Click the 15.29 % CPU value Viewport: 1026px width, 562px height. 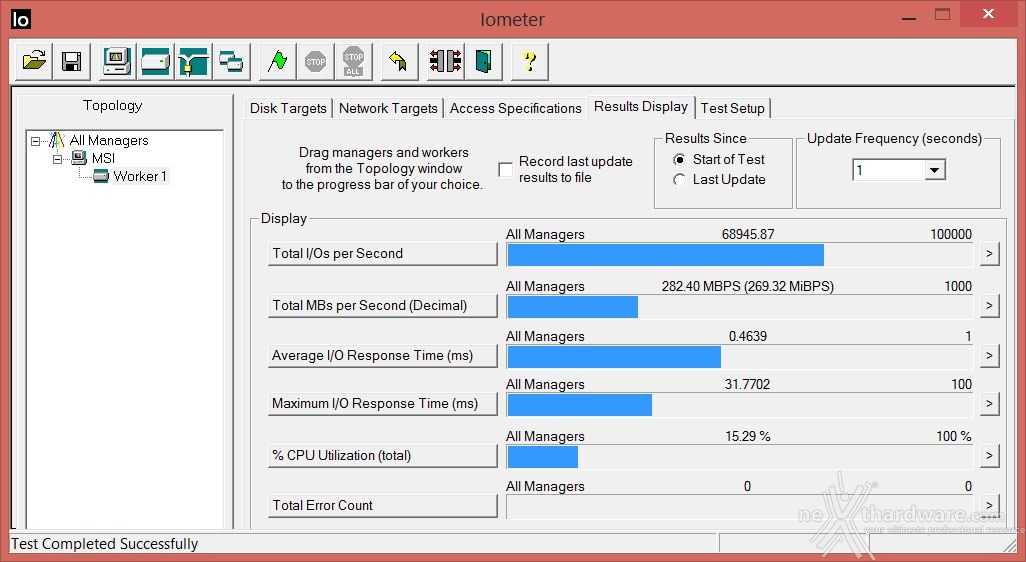(747, 436)
